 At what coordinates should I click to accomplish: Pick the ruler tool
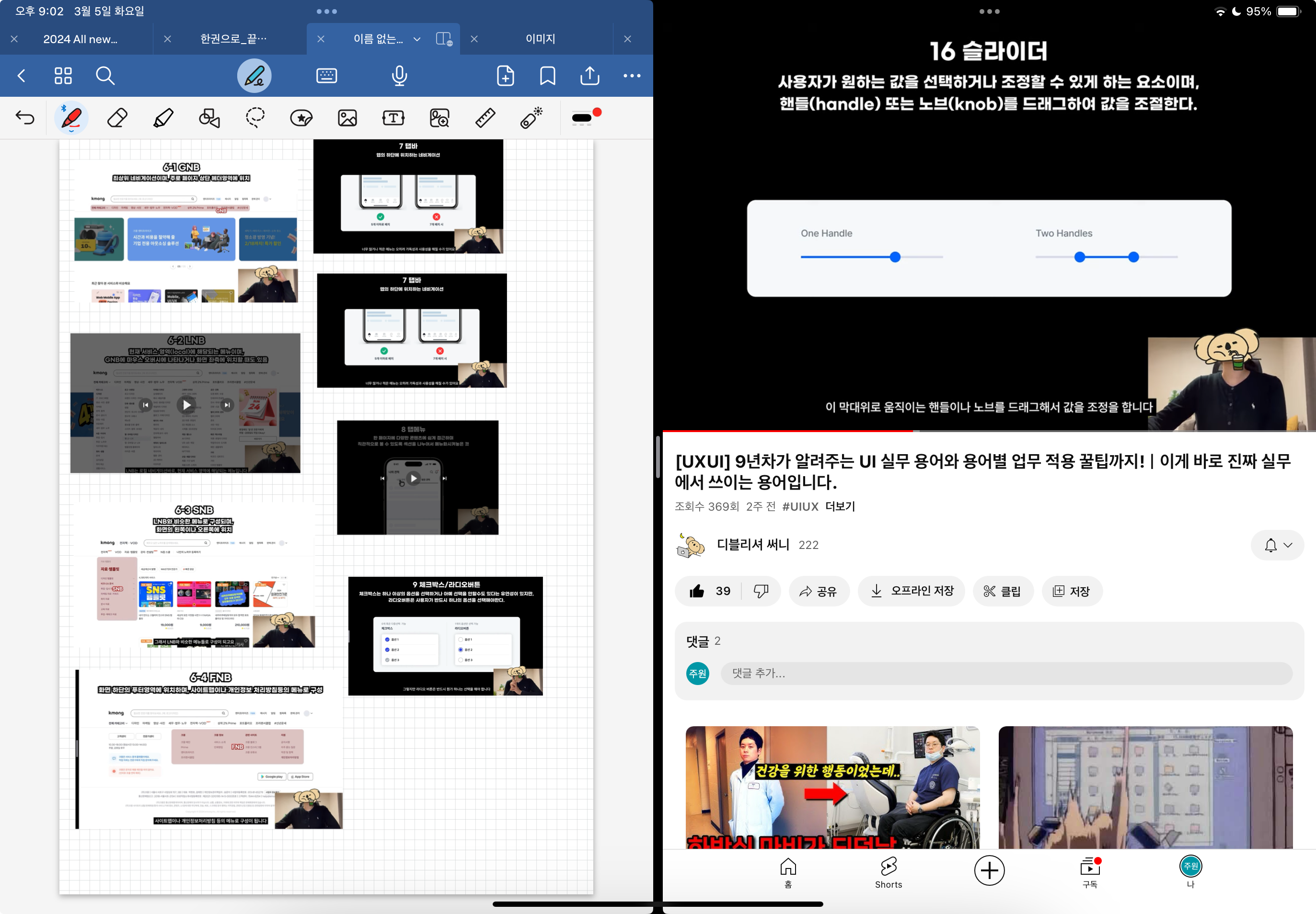tap(485, 118)
